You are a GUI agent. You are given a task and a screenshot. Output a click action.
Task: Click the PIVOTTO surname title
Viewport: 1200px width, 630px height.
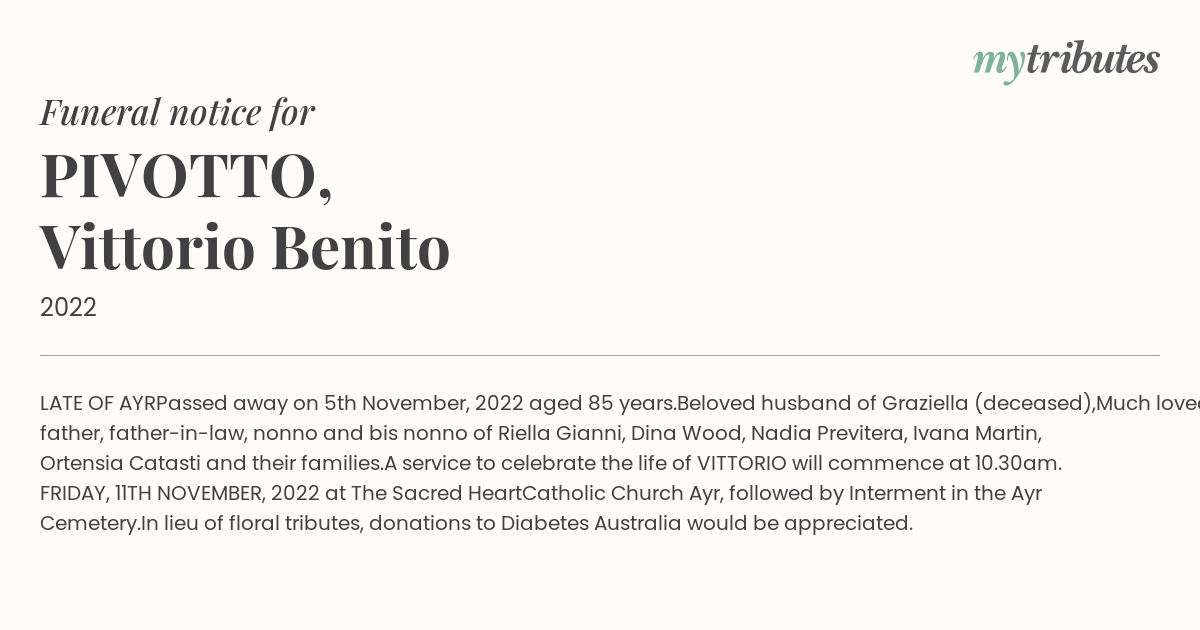[x=186, y=177]
